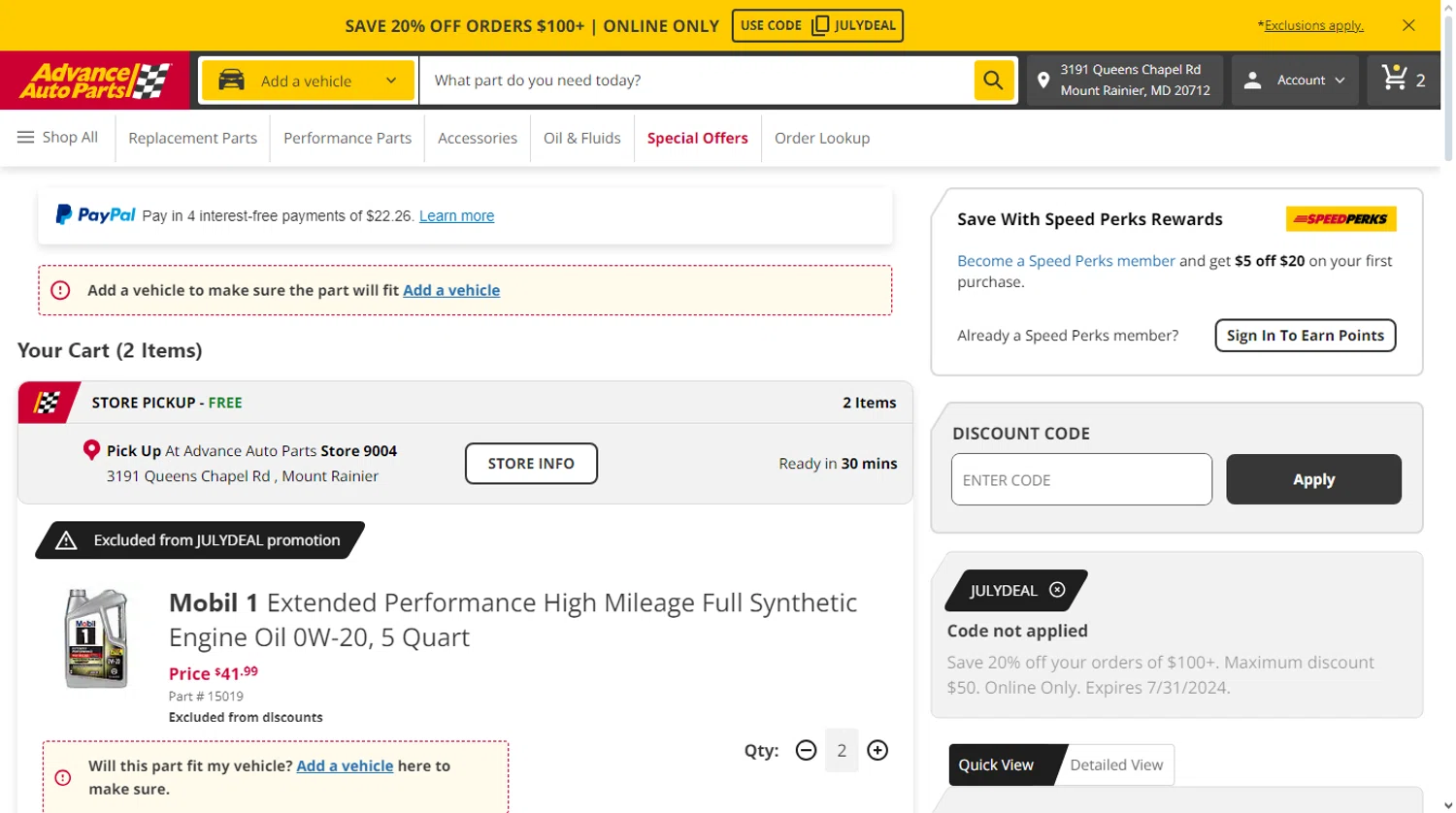The image size is (1456, 813).
Task: Click 'Your Cart (2 Items)' heading
Action: click(110, 350)
